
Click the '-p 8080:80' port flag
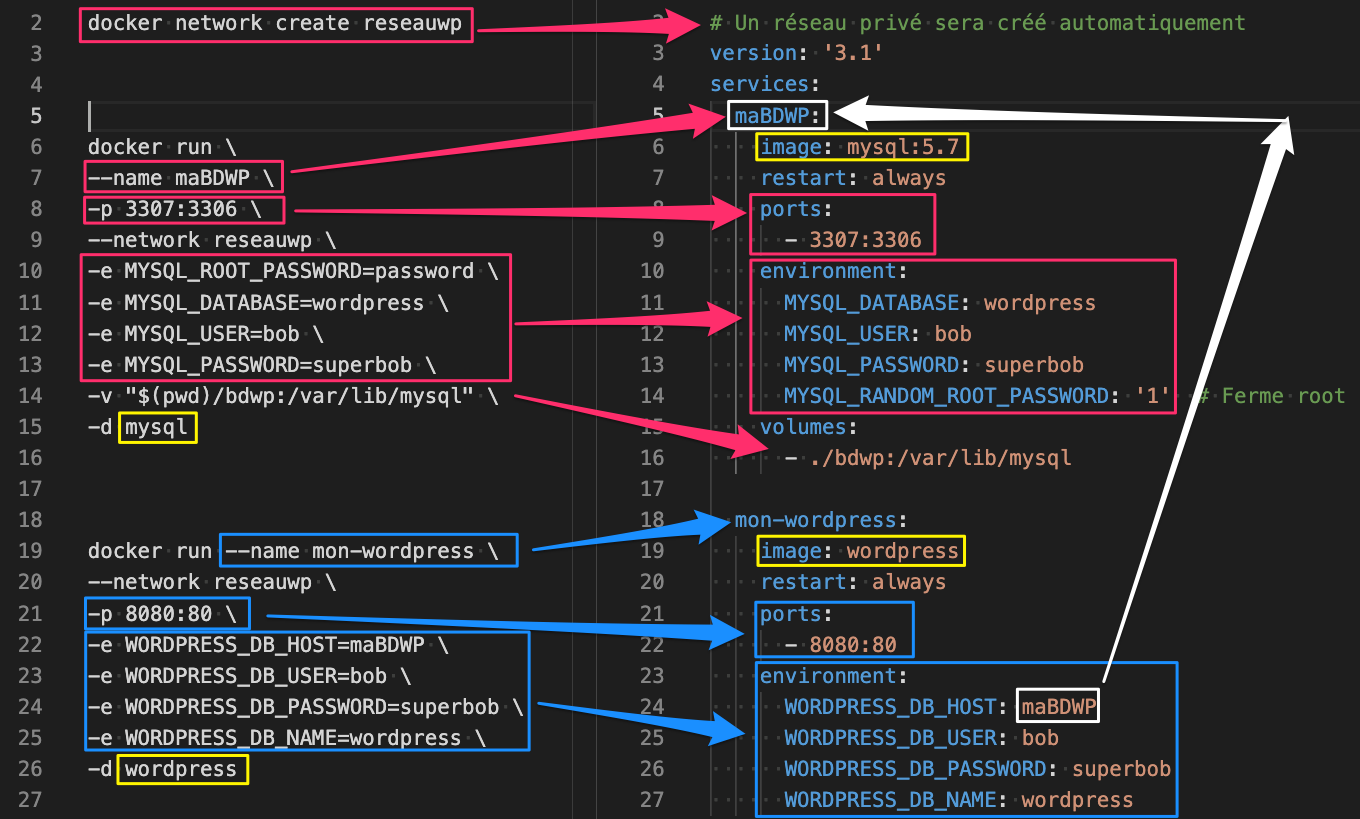point(166,614)
